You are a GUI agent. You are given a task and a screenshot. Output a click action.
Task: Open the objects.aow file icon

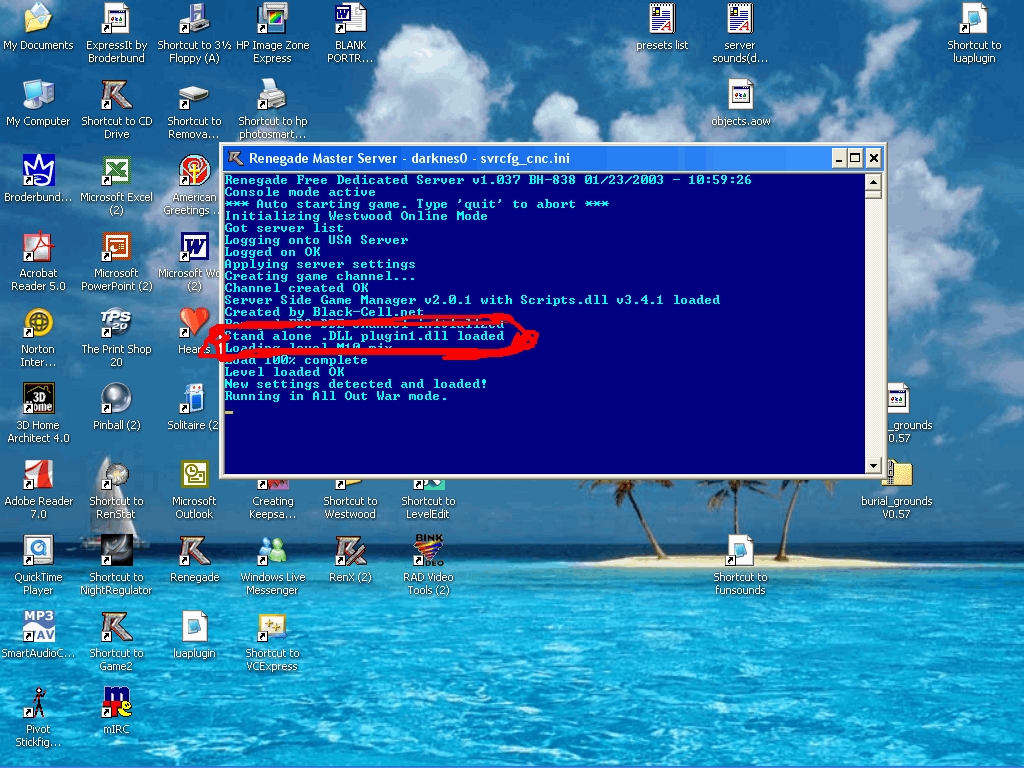[740, 95]
